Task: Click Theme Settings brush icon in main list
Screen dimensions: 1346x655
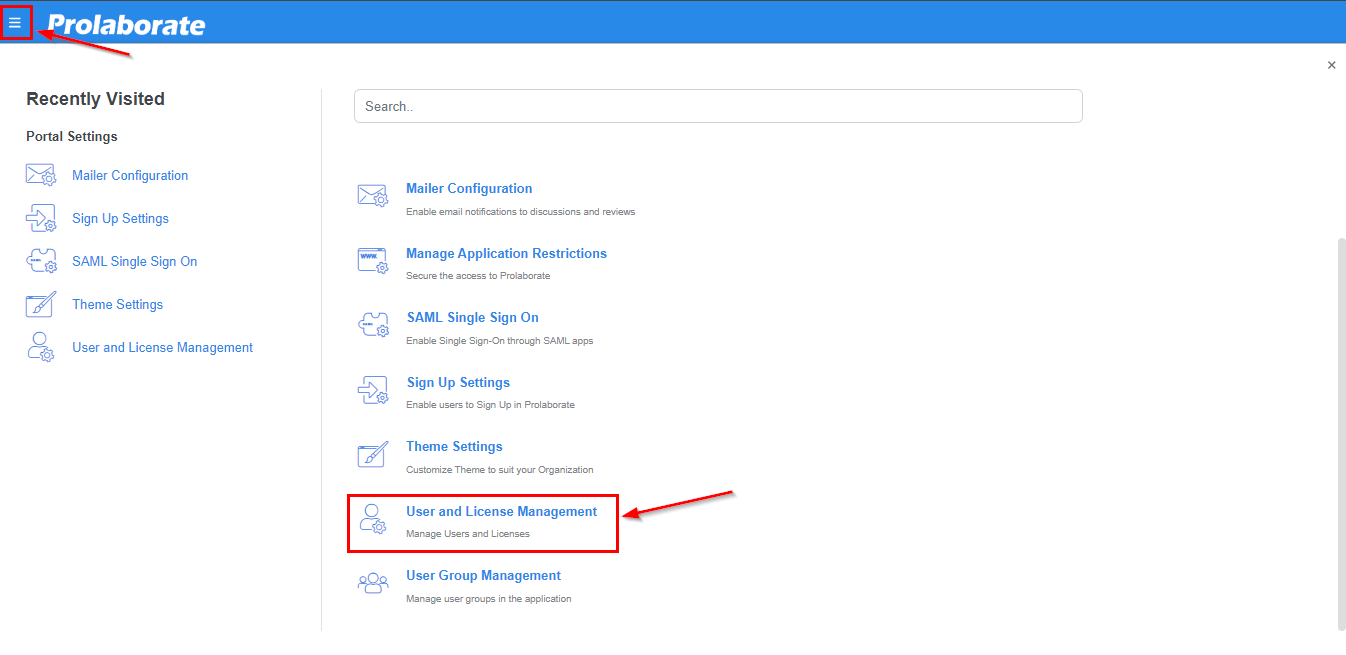Action: coord(372,454)
